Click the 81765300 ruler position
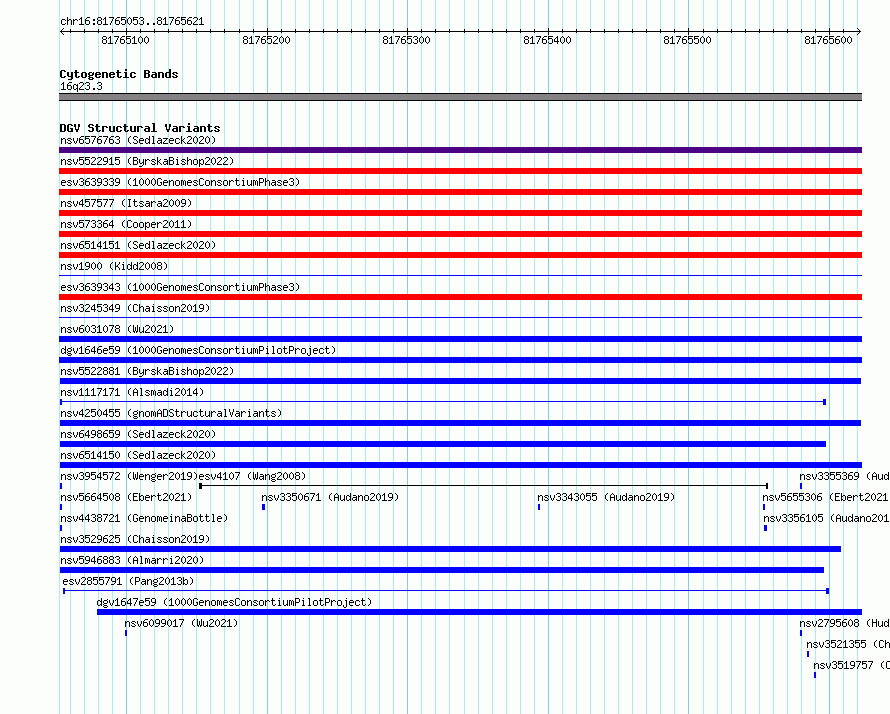 coord(406,40)
